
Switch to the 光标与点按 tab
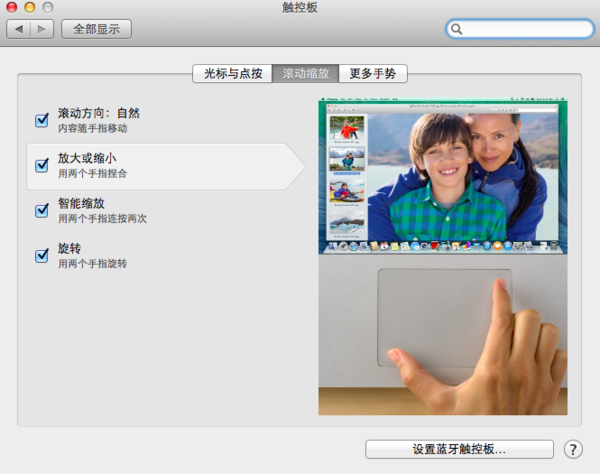click(x=233, y=73)
